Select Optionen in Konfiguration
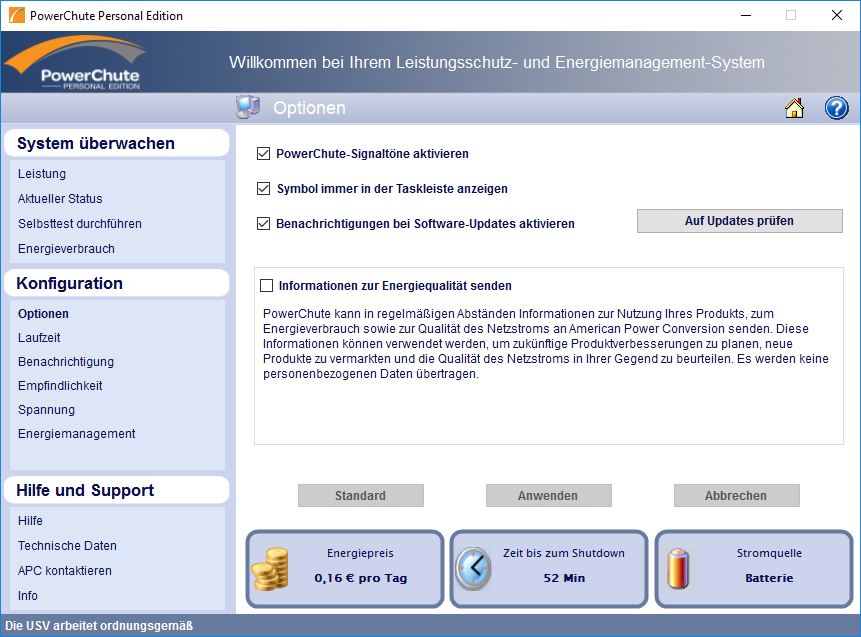 click(x=43, y=314)
